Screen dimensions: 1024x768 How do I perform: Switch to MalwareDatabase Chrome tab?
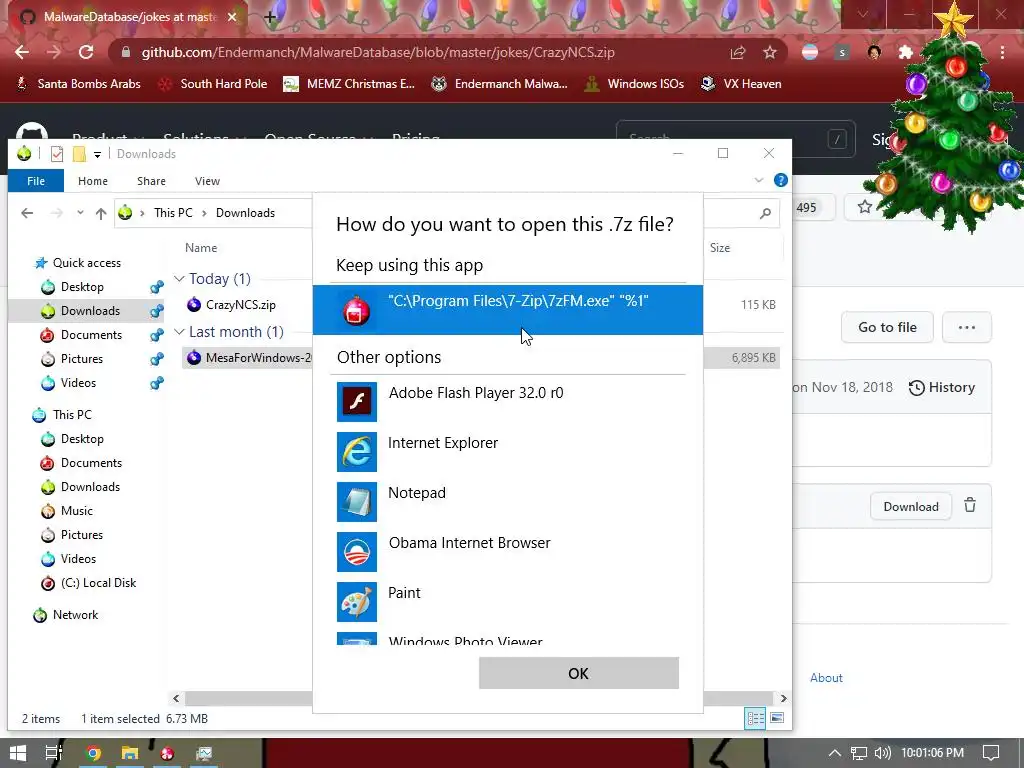(x=129, y=17)
